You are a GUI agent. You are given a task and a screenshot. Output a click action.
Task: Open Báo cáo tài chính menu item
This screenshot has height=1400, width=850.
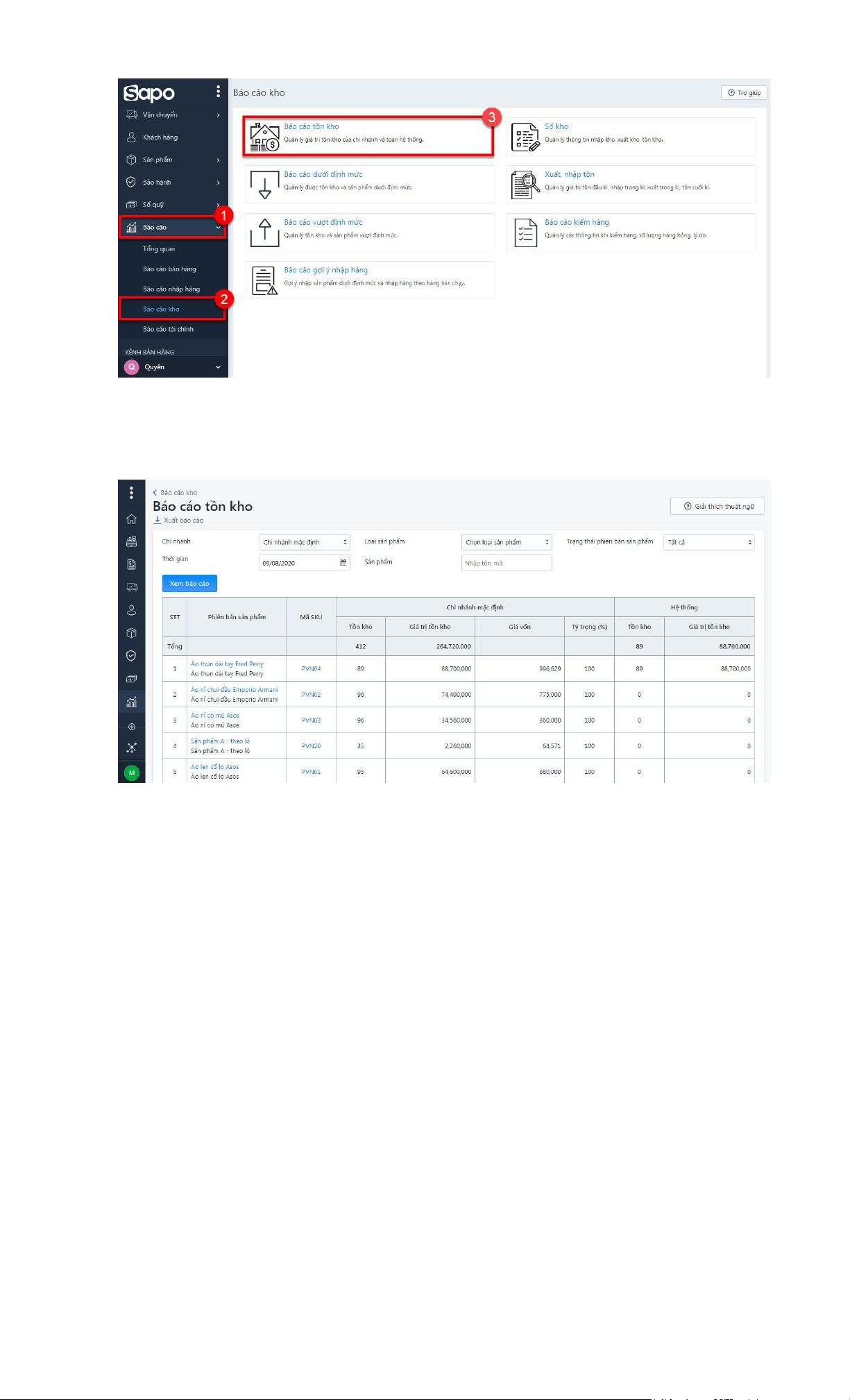coord(168,329)
